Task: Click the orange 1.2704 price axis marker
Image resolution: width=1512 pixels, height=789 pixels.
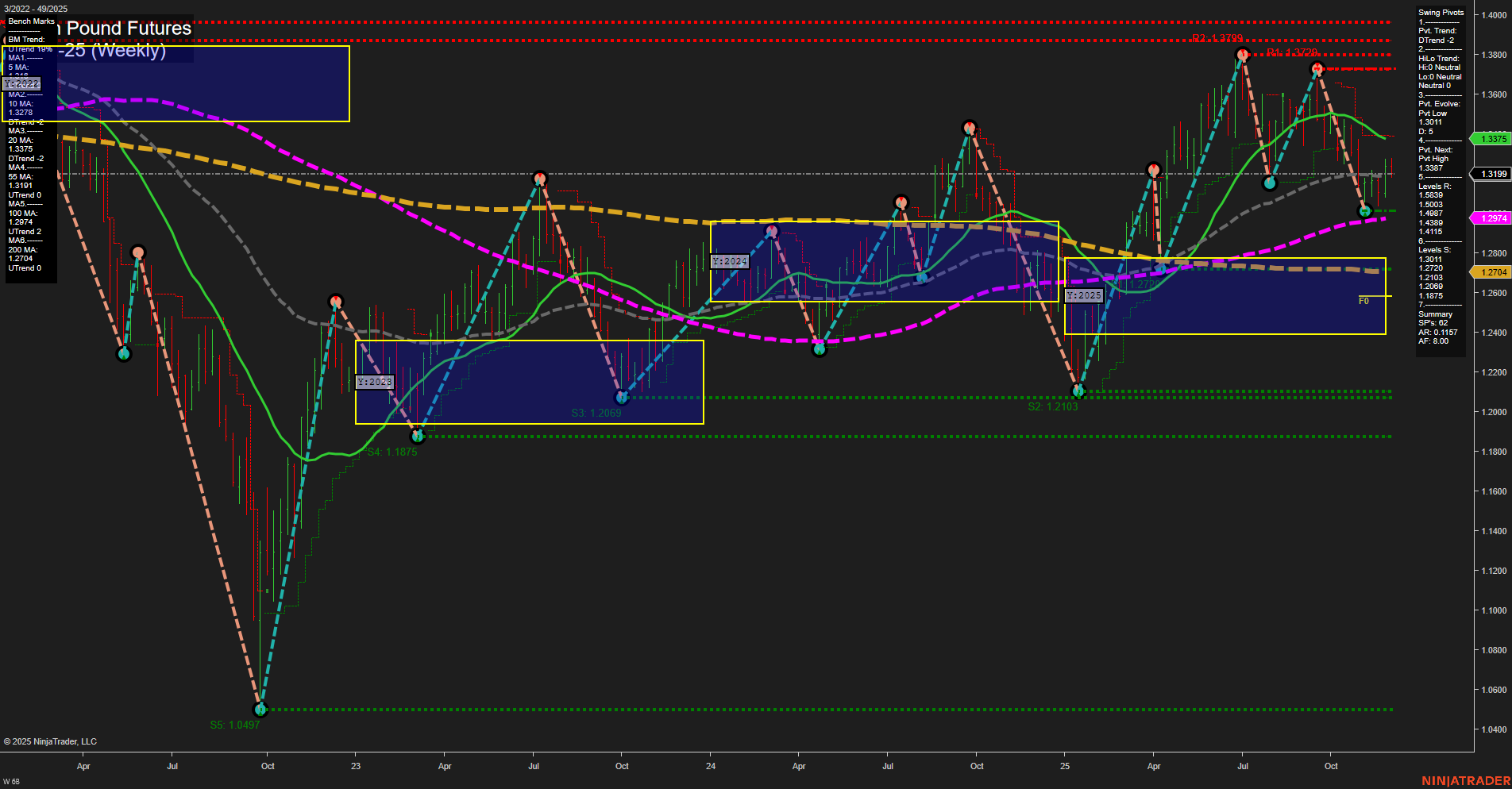Action: pos(1493,271)
